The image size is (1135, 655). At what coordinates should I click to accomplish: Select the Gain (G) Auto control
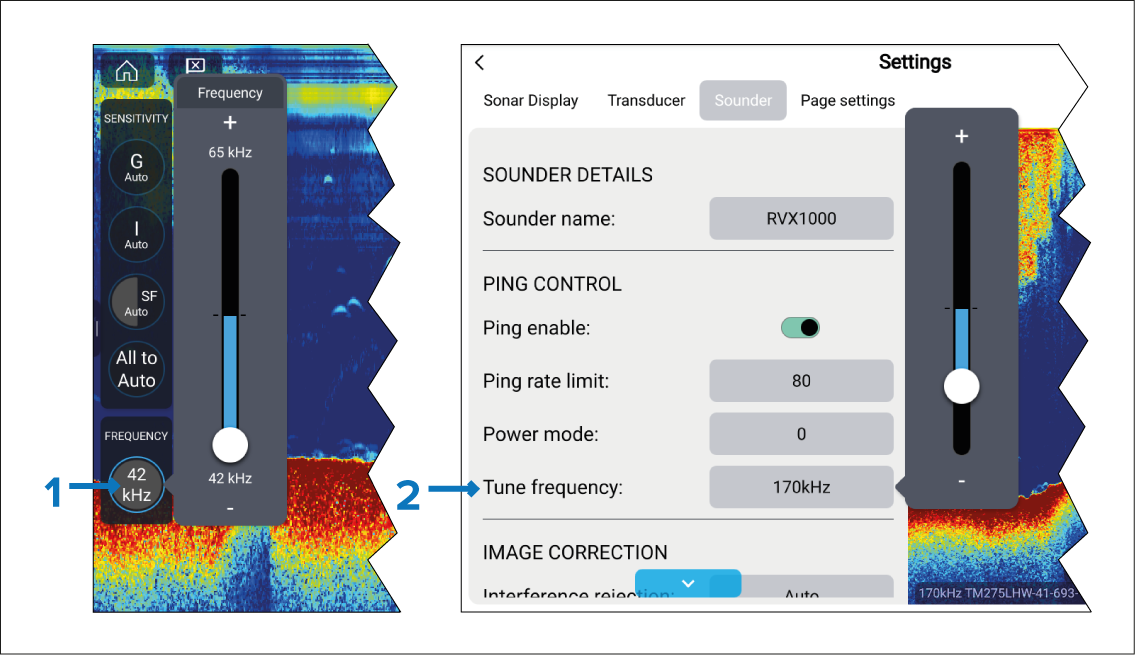[137, 167]
